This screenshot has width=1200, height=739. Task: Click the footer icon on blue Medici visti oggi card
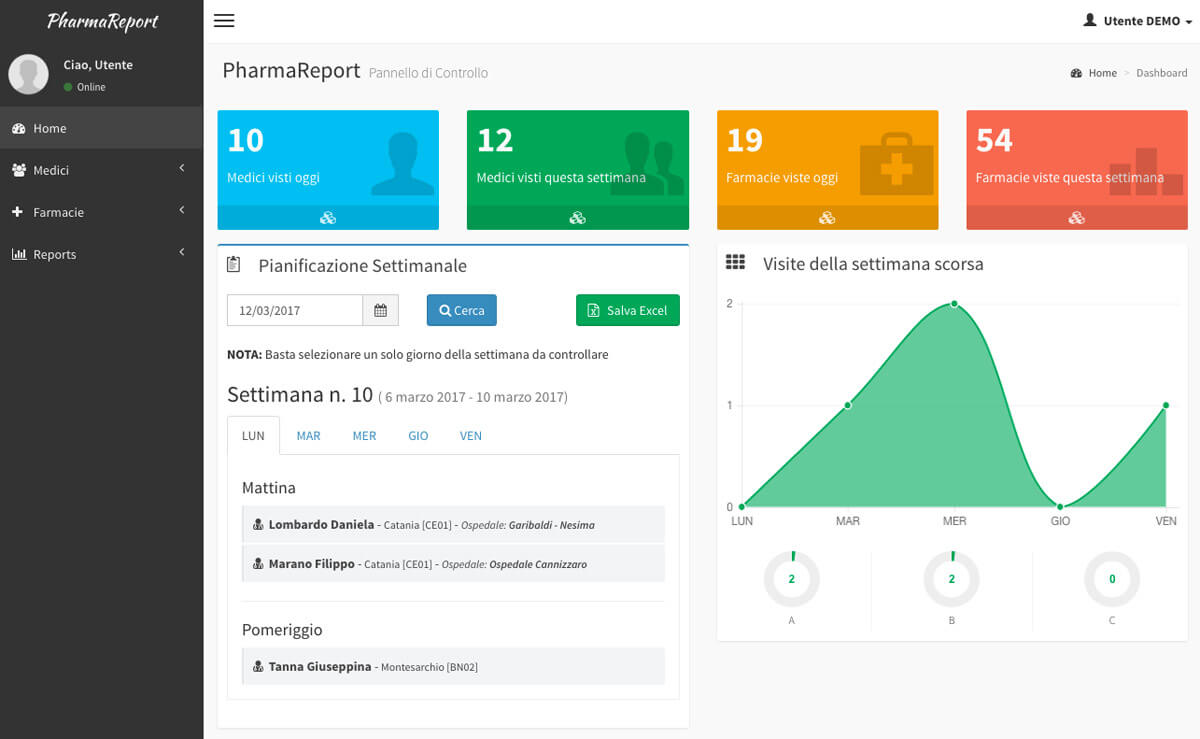point(328,218)
